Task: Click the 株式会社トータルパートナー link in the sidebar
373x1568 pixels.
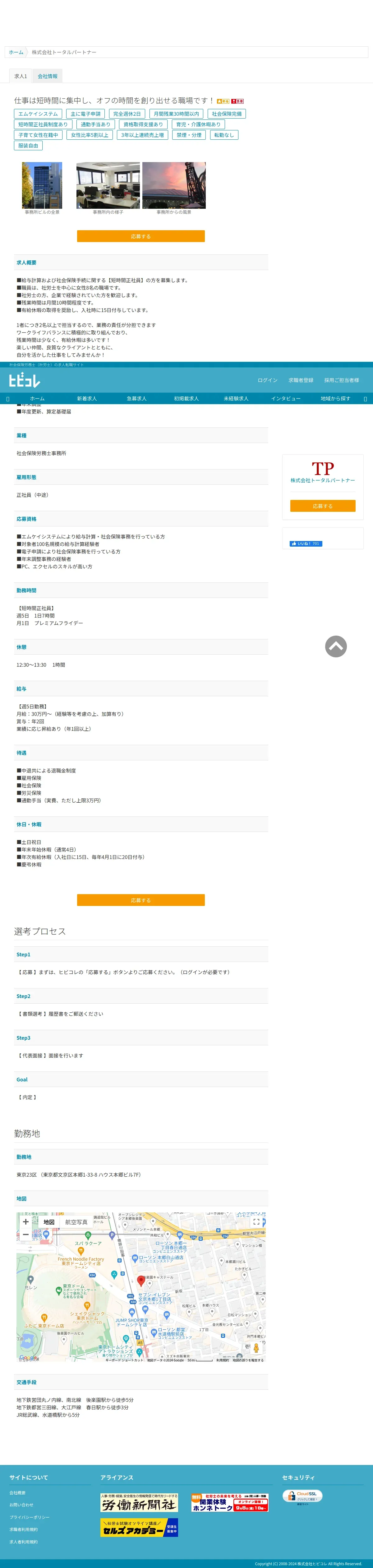Action: pyautogui.click(x=323, y=480)
